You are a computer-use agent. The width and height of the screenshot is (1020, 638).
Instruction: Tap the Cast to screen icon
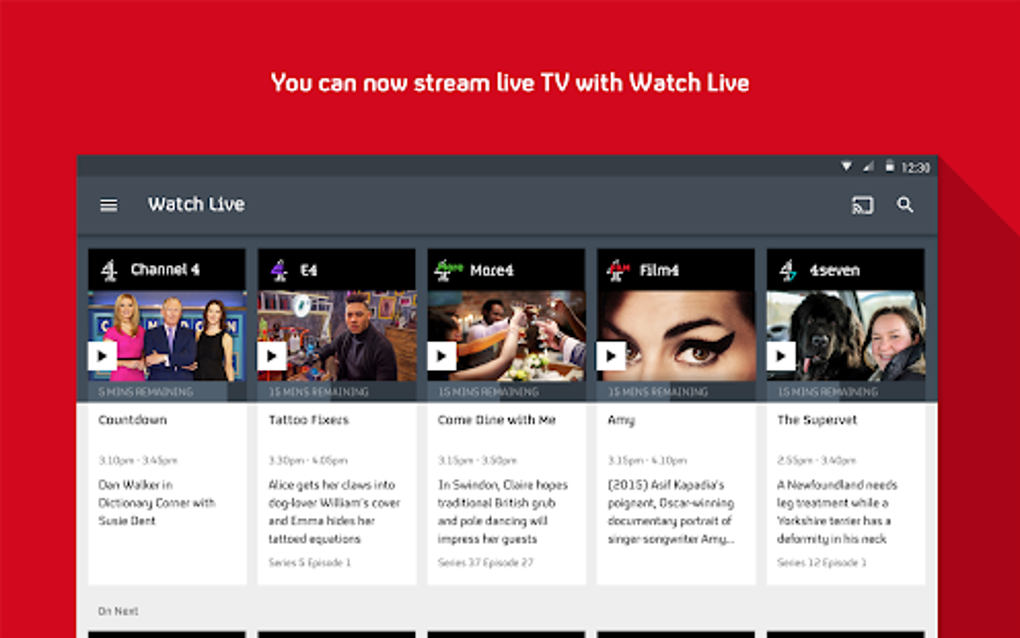coord(863,206)
